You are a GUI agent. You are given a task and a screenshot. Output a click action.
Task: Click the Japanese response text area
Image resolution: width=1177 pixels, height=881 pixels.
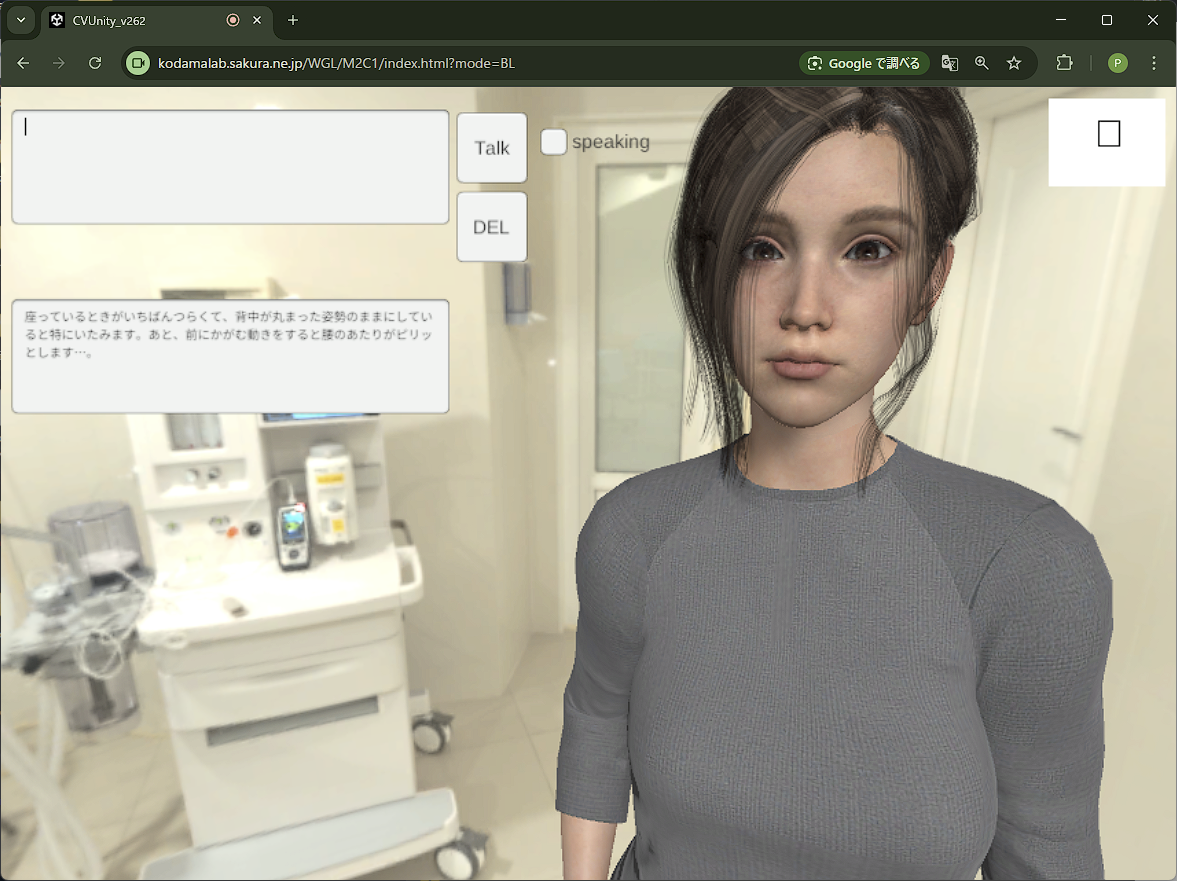pyautogui.click(x=230, y=356)
